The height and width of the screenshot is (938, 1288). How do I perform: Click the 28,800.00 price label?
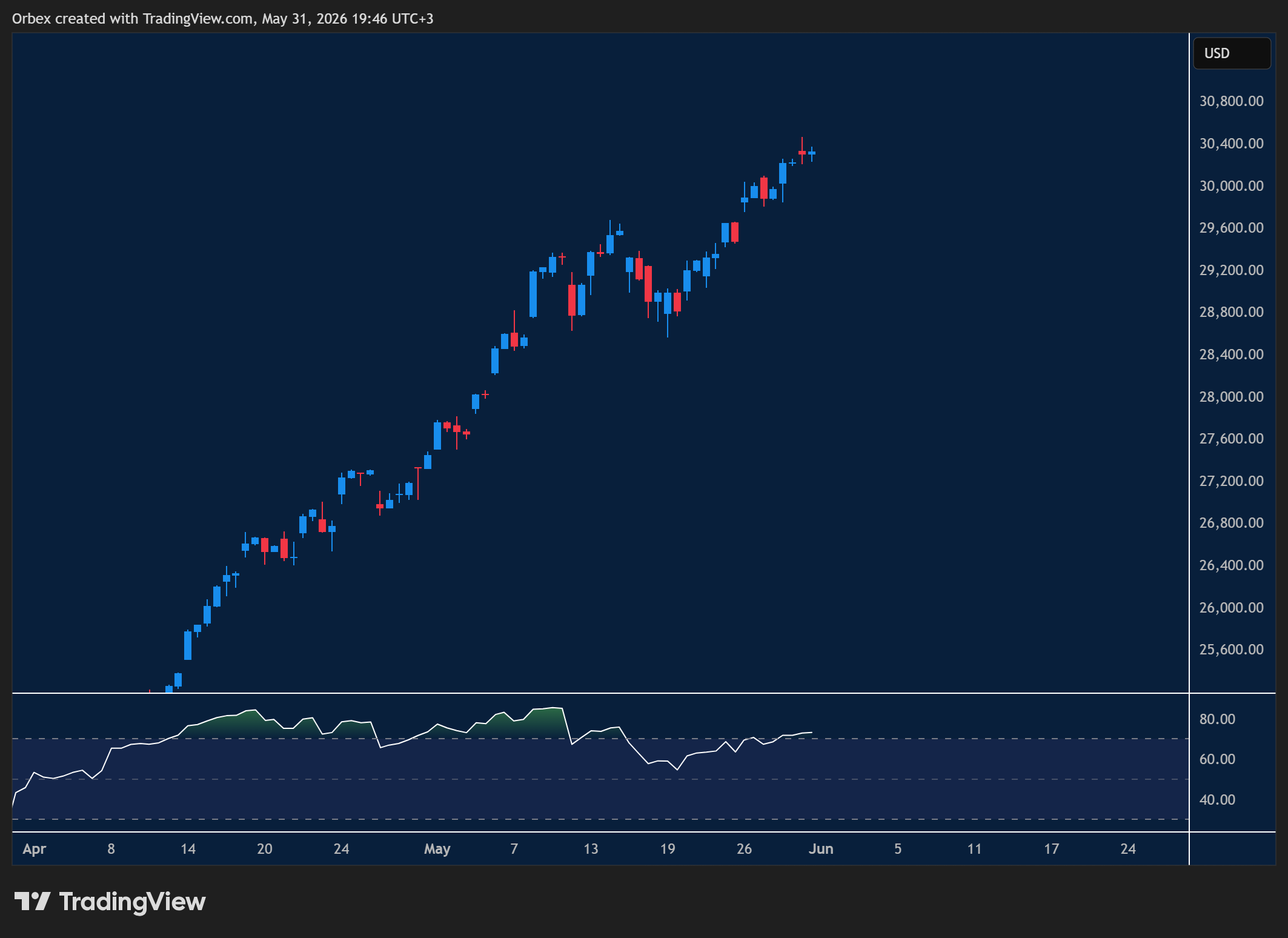[x=1232, y=312]
